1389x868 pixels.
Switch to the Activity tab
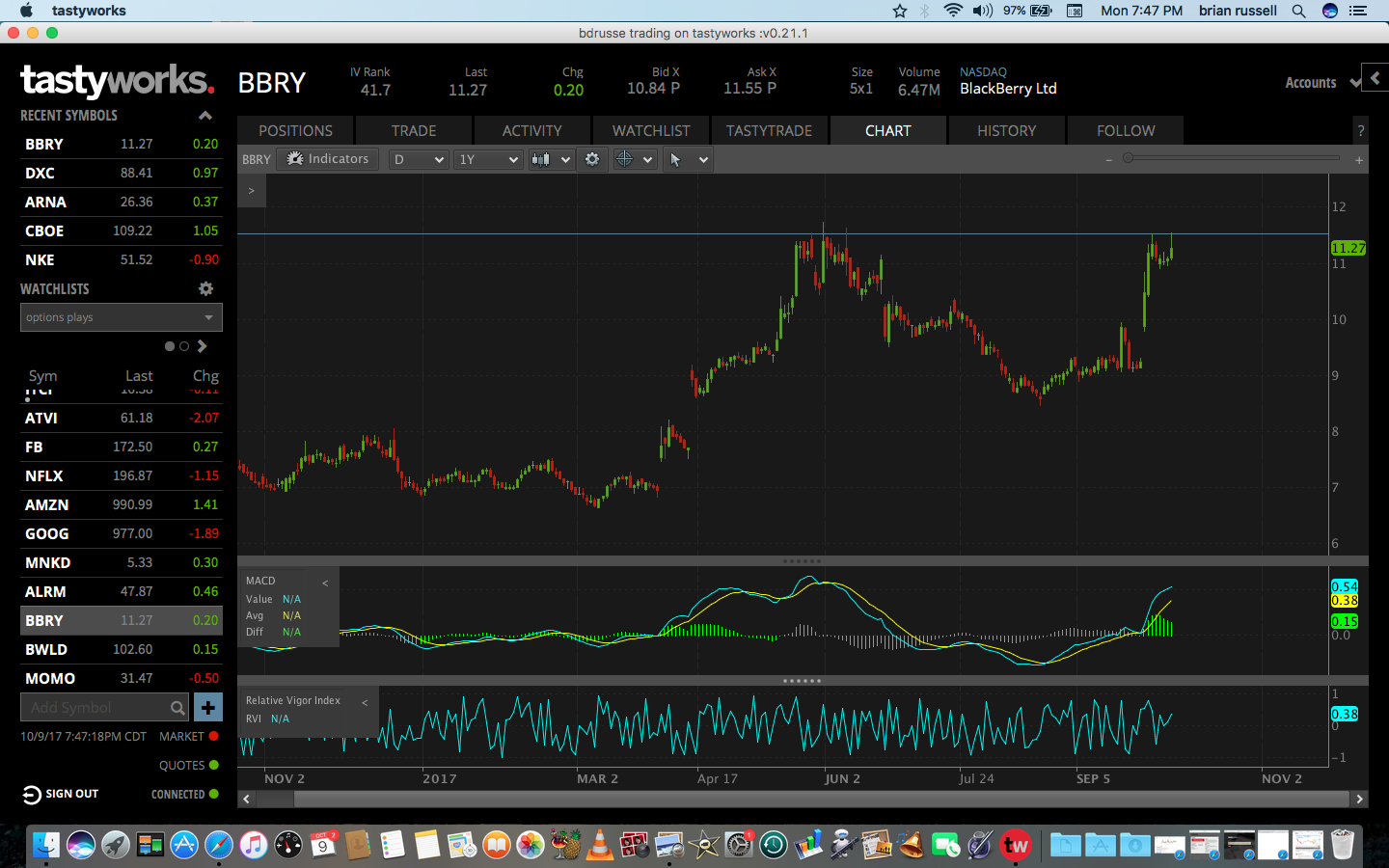(x=532, y=130)
